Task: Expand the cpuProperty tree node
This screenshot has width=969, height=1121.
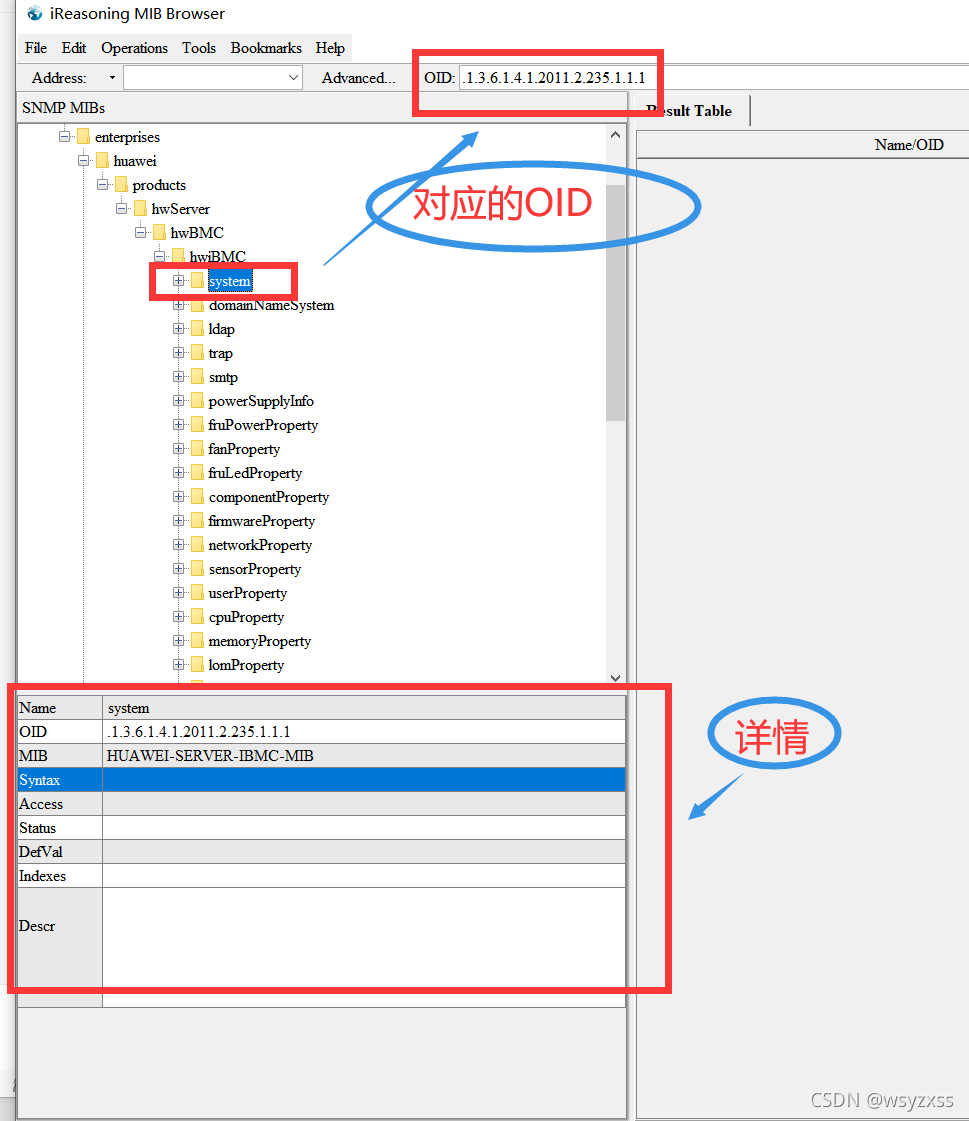Action: click(179, 616)
